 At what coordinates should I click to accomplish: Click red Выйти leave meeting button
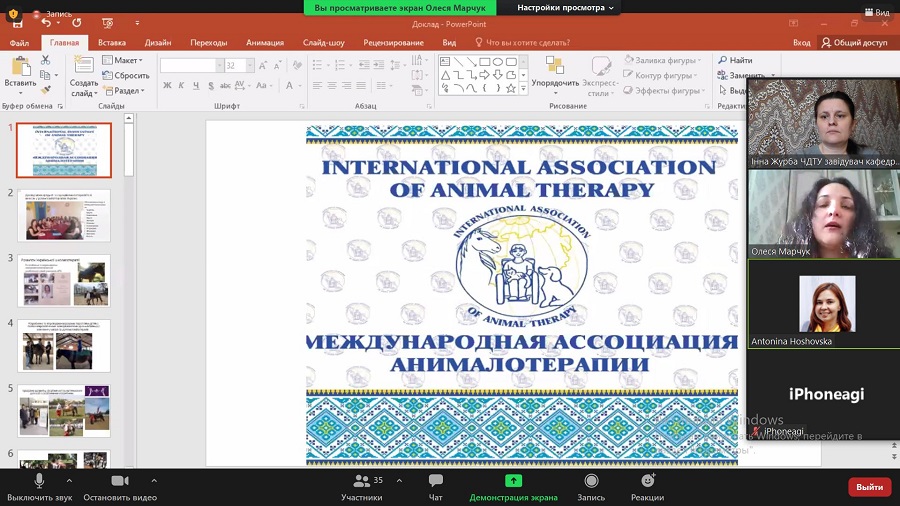(x=869, y=487)
